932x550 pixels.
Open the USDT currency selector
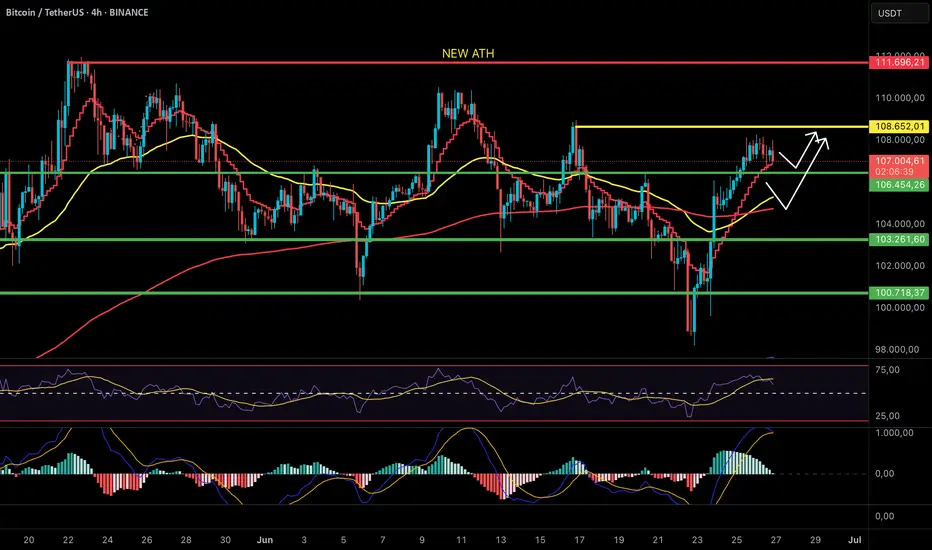[899, 13]
